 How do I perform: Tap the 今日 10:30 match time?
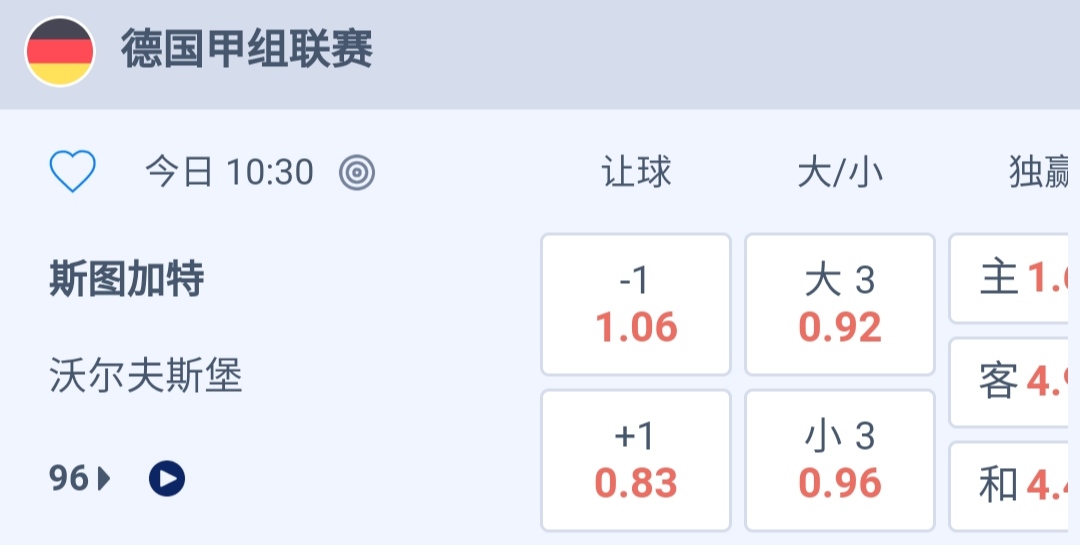229,173
